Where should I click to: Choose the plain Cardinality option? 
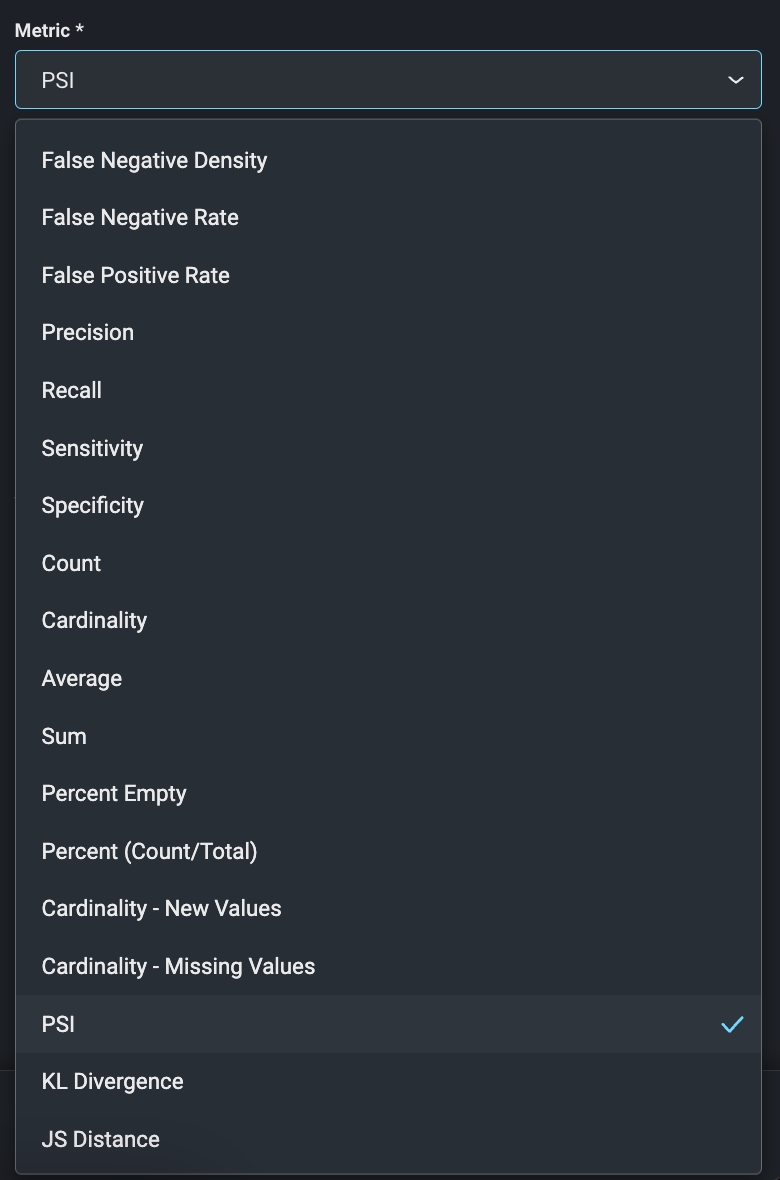coord(94,620)
